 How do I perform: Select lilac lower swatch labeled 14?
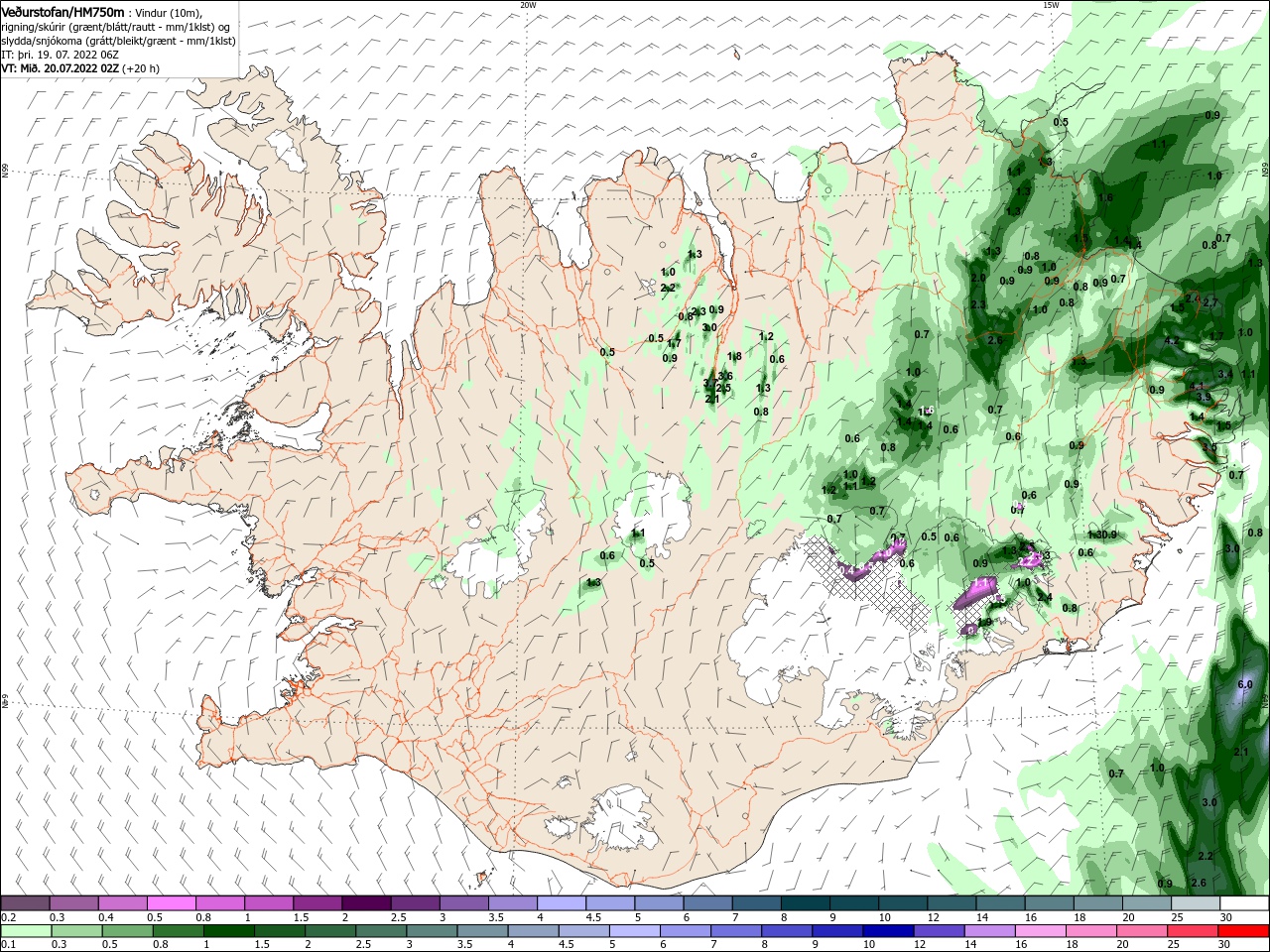[x=990, y=931]
